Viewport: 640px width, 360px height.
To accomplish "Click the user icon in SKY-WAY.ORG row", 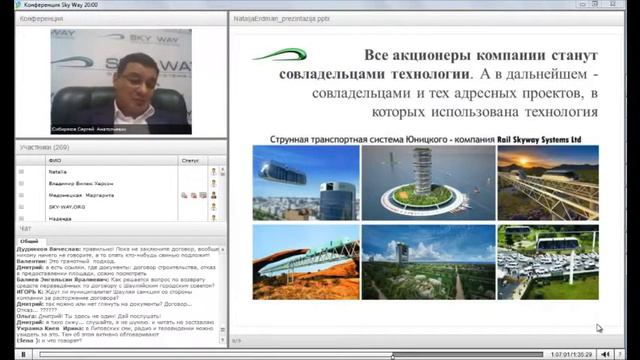I will [x=213, y=207].
